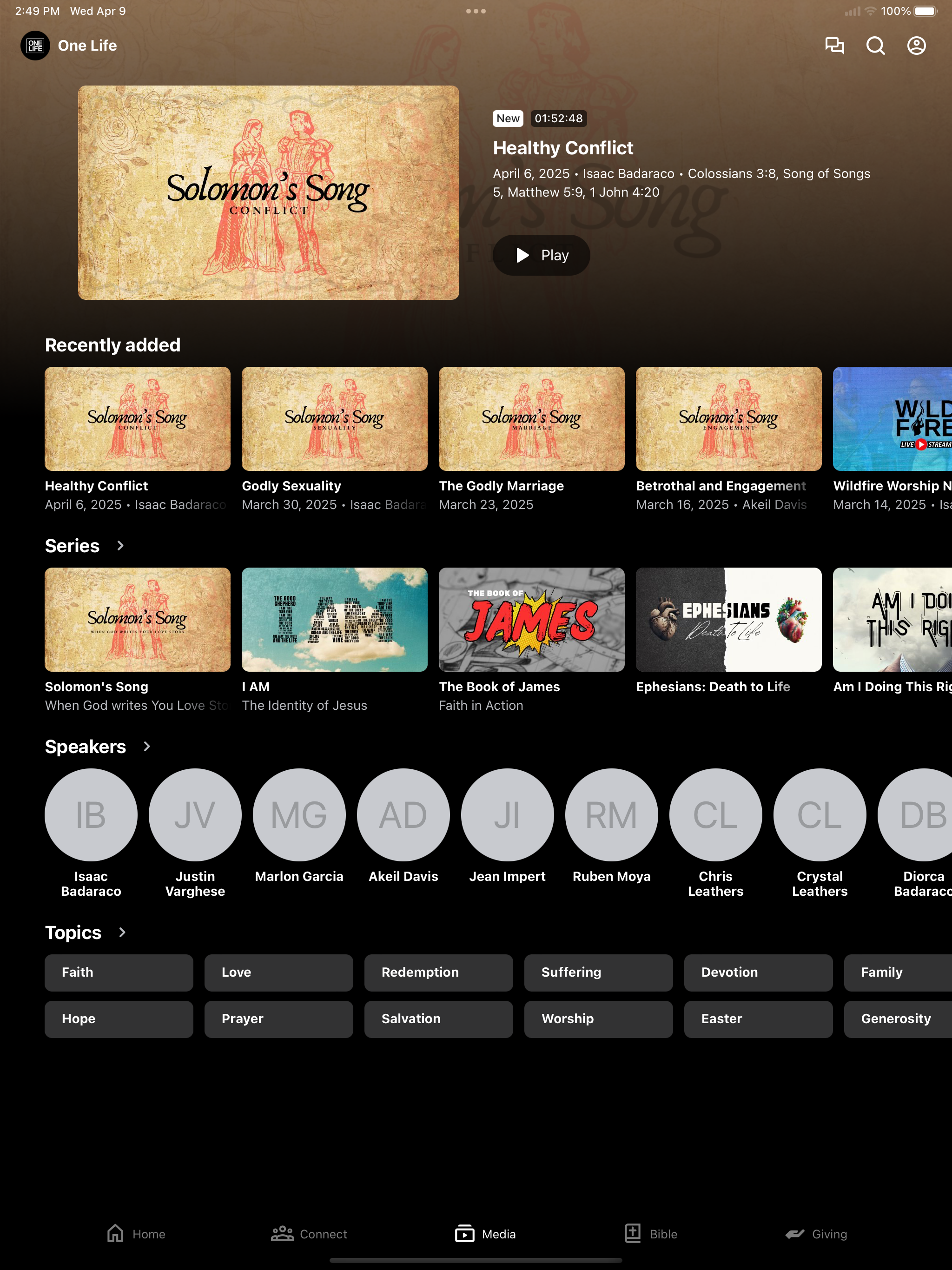
Task: Tap the Wi-Fi status icon
Action: click(x=871, y=11)
